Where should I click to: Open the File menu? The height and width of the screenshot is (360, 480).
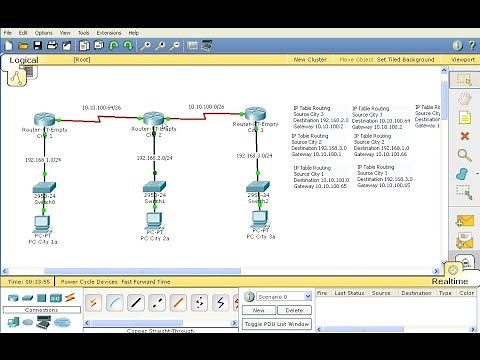coord(8,33)
